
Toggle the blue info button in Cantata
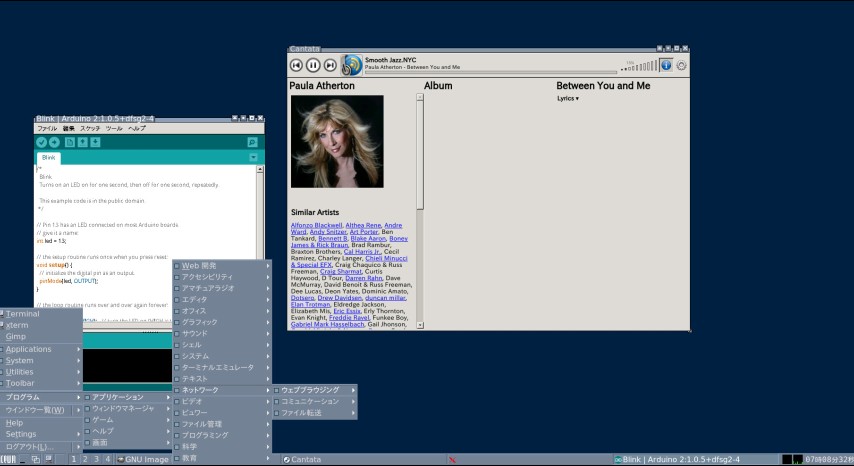(666, 65)
